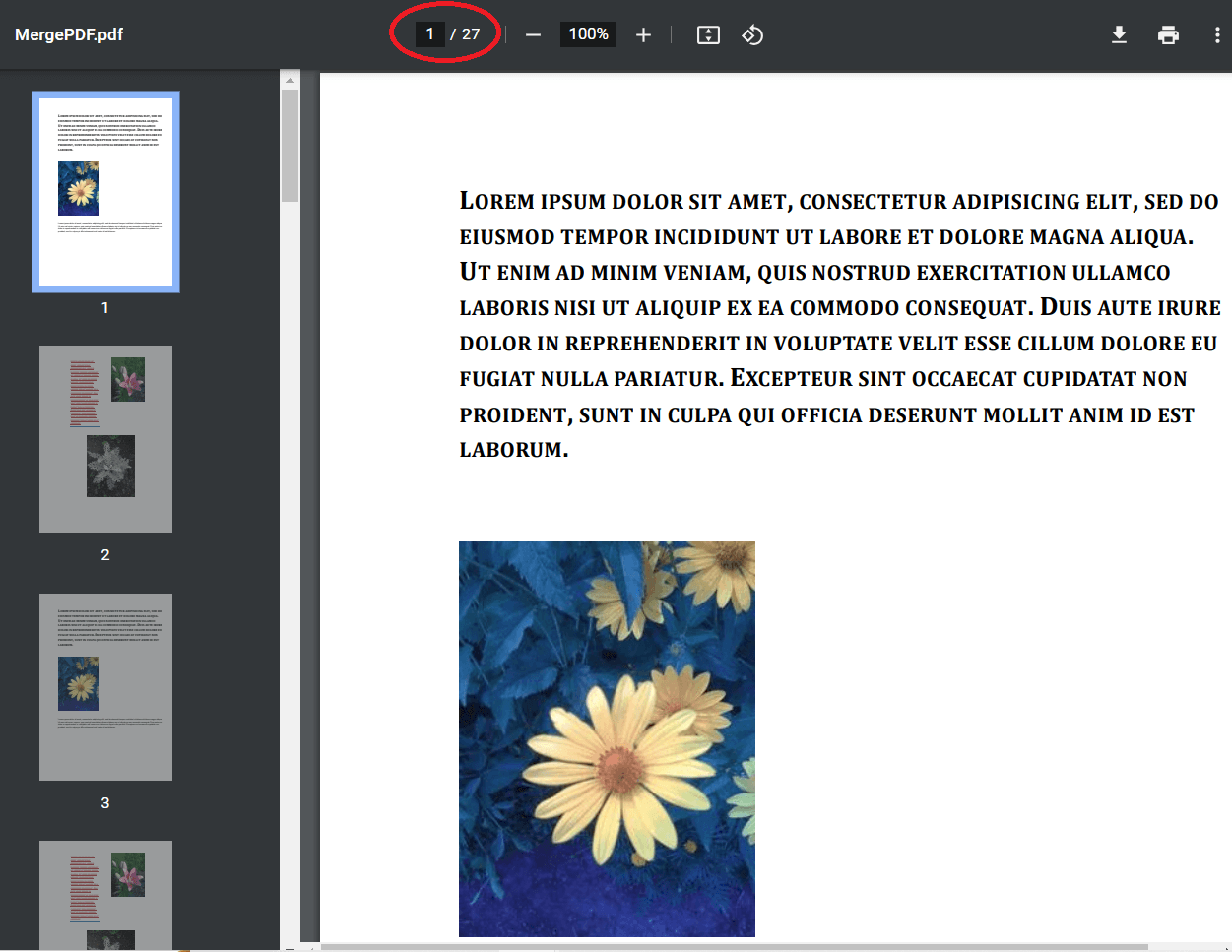Click the Lorem ipsum paragraph text

click(x=840, y=325)
